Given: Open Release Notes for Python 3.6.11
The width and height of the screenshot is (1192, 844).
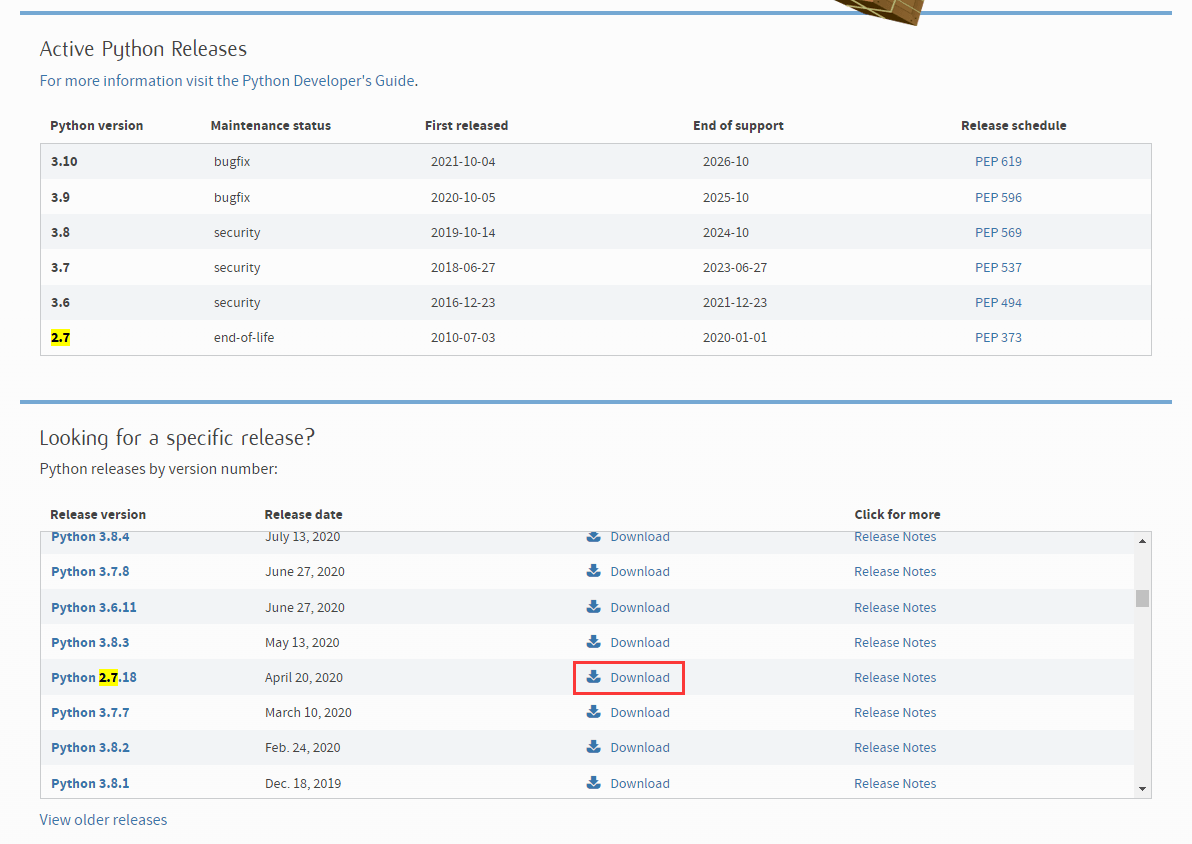Looking at the screenshot, I should [x=895, y=607].
